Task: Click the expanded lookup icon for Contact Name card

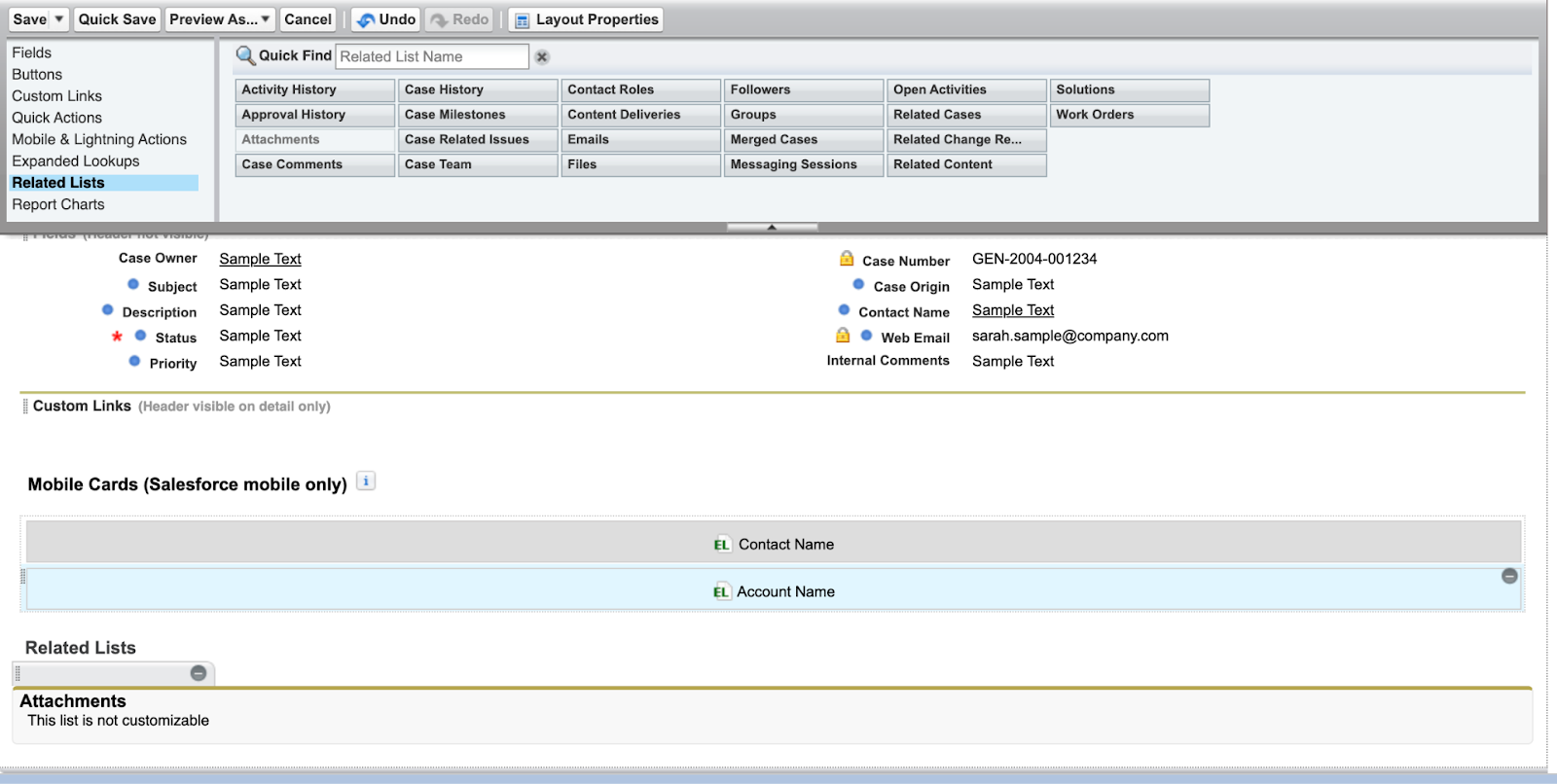Action: [x=722, y=545]
